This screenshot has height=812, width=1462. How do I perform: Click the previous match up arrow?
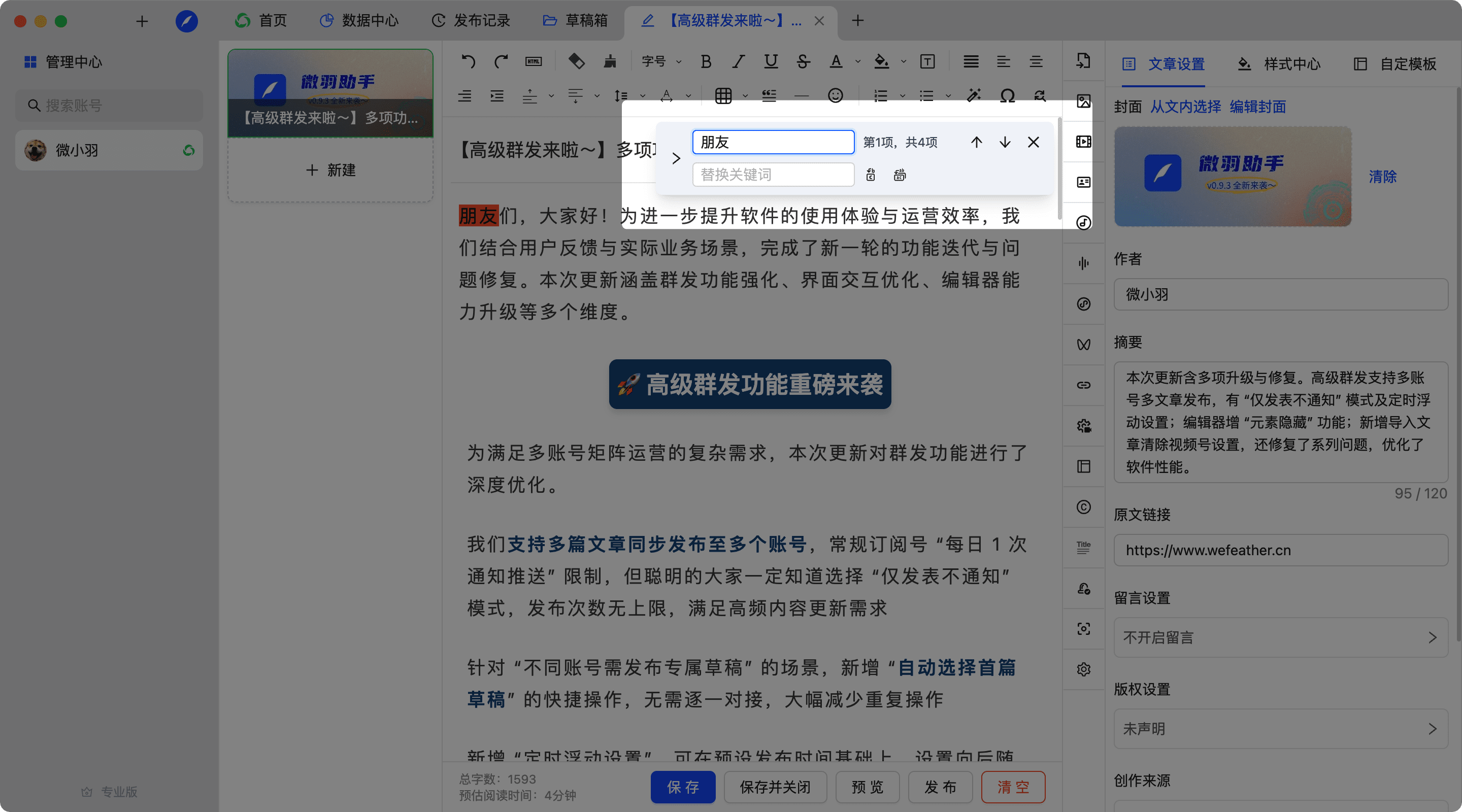pos(976,142)
